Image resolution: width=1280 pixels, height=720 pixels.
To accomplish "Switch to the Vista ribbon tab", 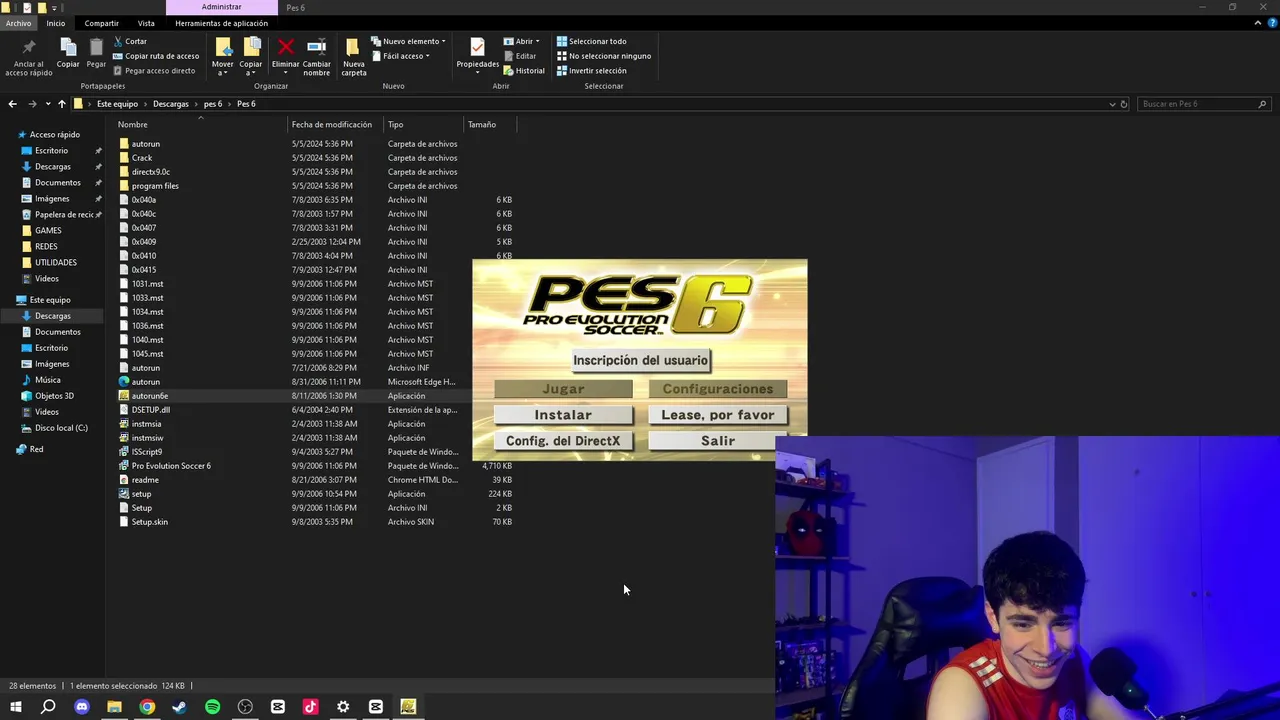I will (146, 23).
